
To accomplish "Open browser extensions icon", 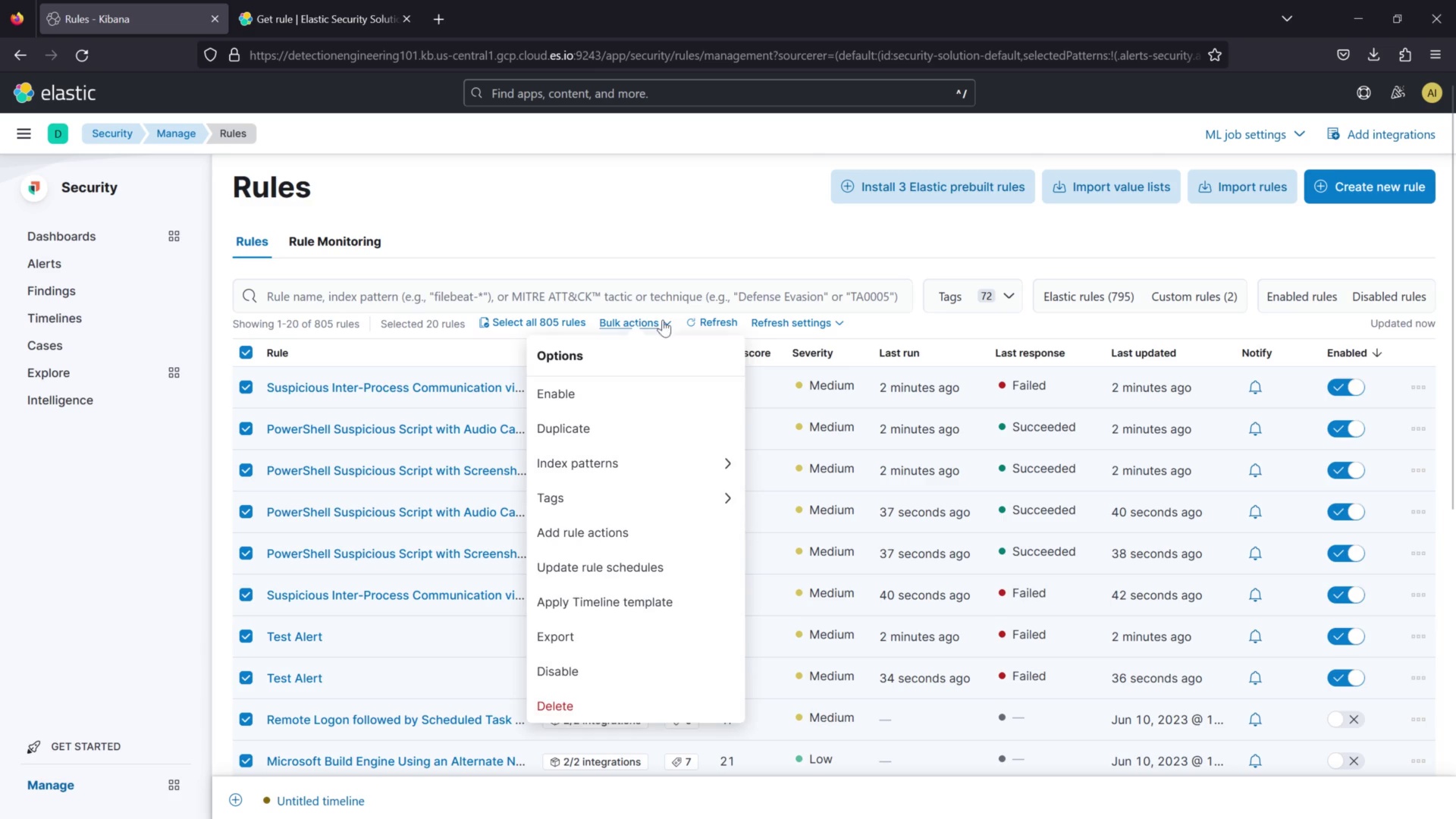I will click(x=1405, y=55).
